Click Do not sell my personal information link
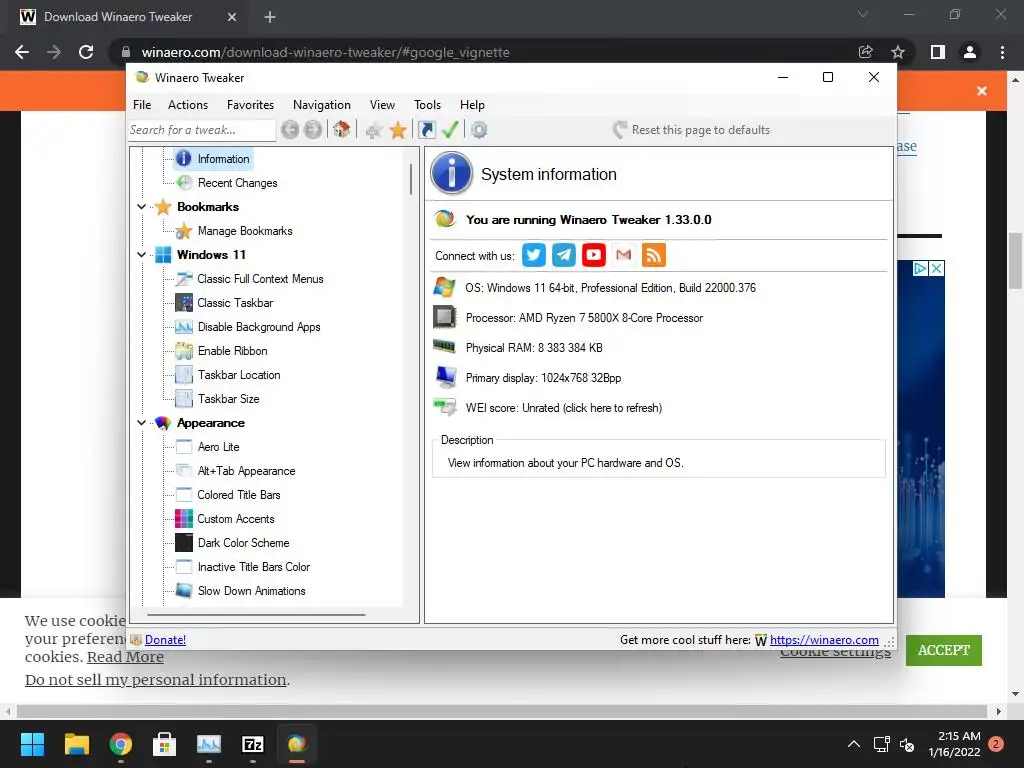This screenshot has height=768, width=1024. point(155,680)
